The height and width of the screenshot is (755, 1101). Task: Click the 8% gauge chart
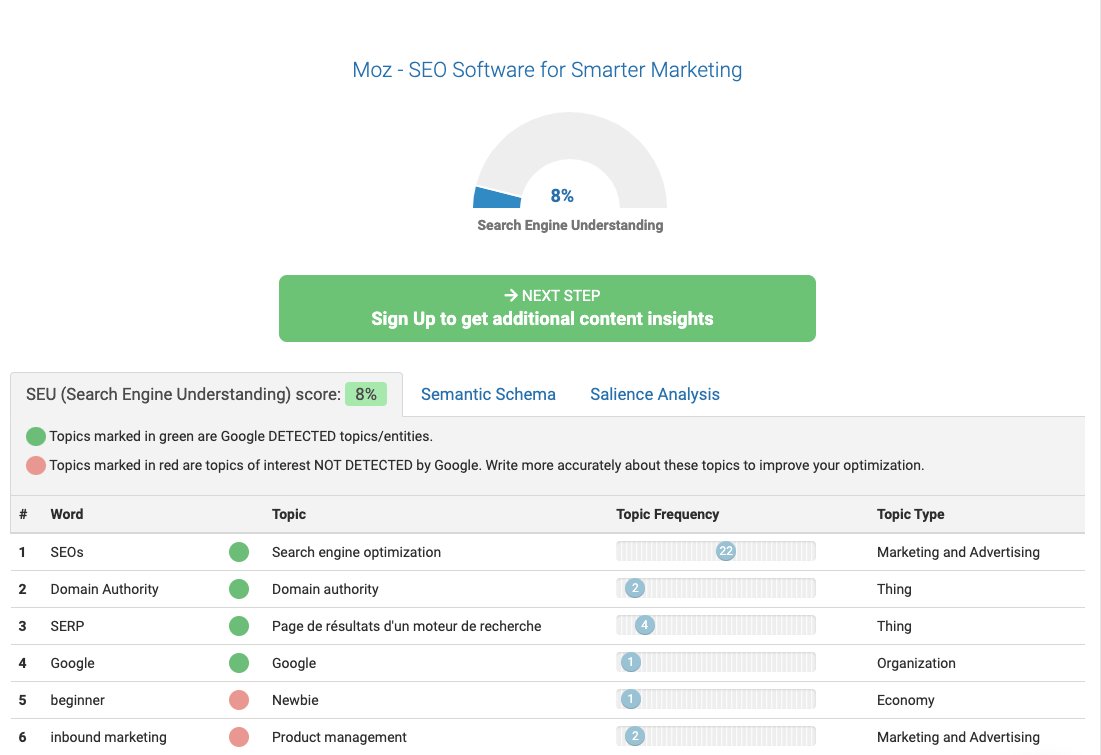(569, 161)
